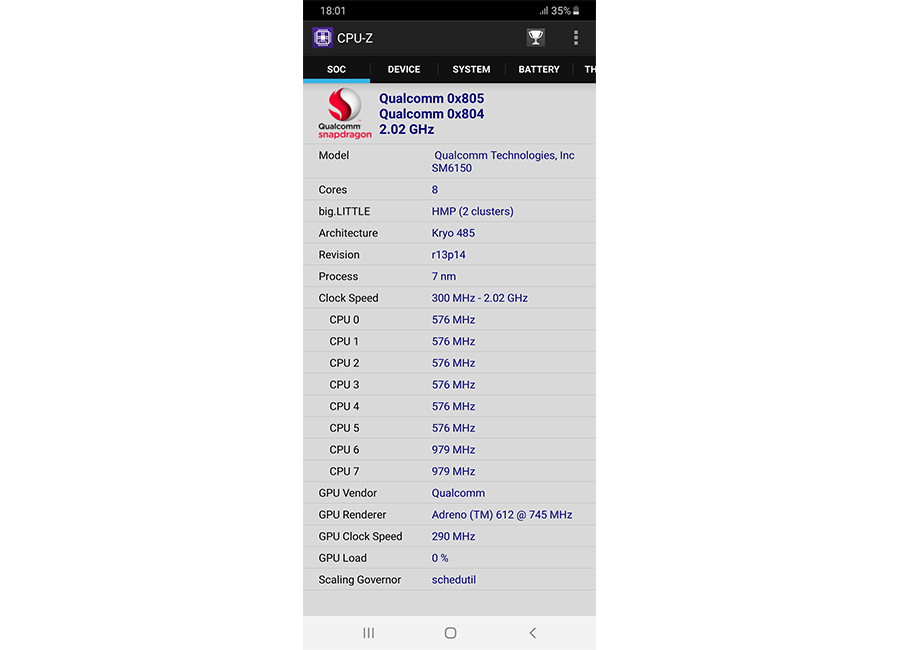Screen dimensions: 900x650
Task: Open the trophy validation icon
Action: click(536, 37)
